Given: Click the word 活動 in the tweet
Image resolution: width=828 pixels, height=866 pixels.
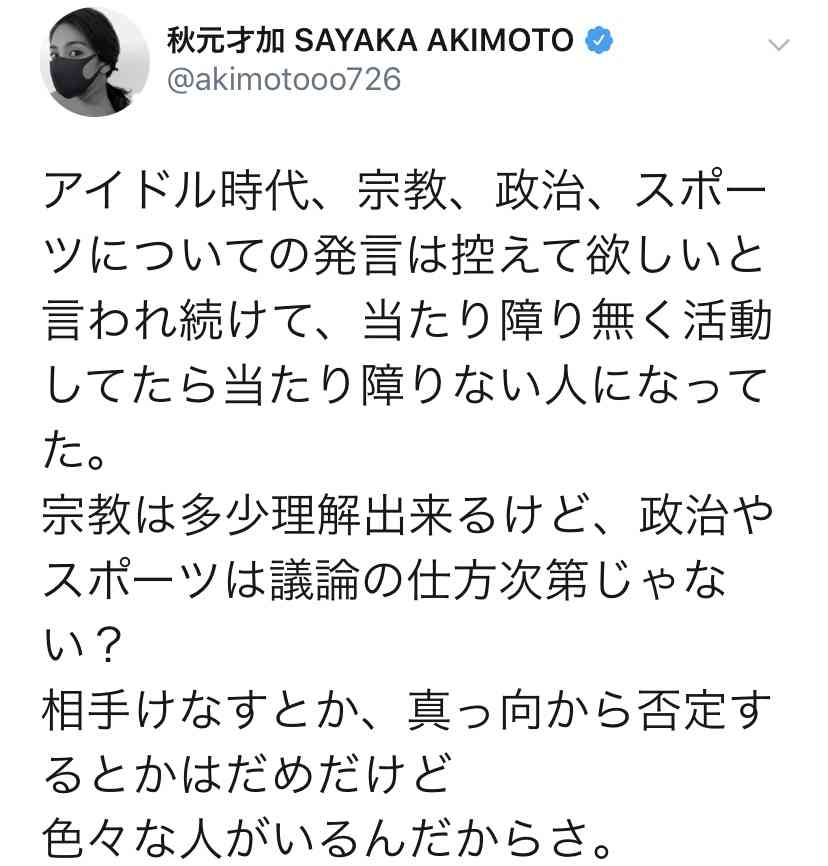Looking at the screenshot, I should [727, 320].
